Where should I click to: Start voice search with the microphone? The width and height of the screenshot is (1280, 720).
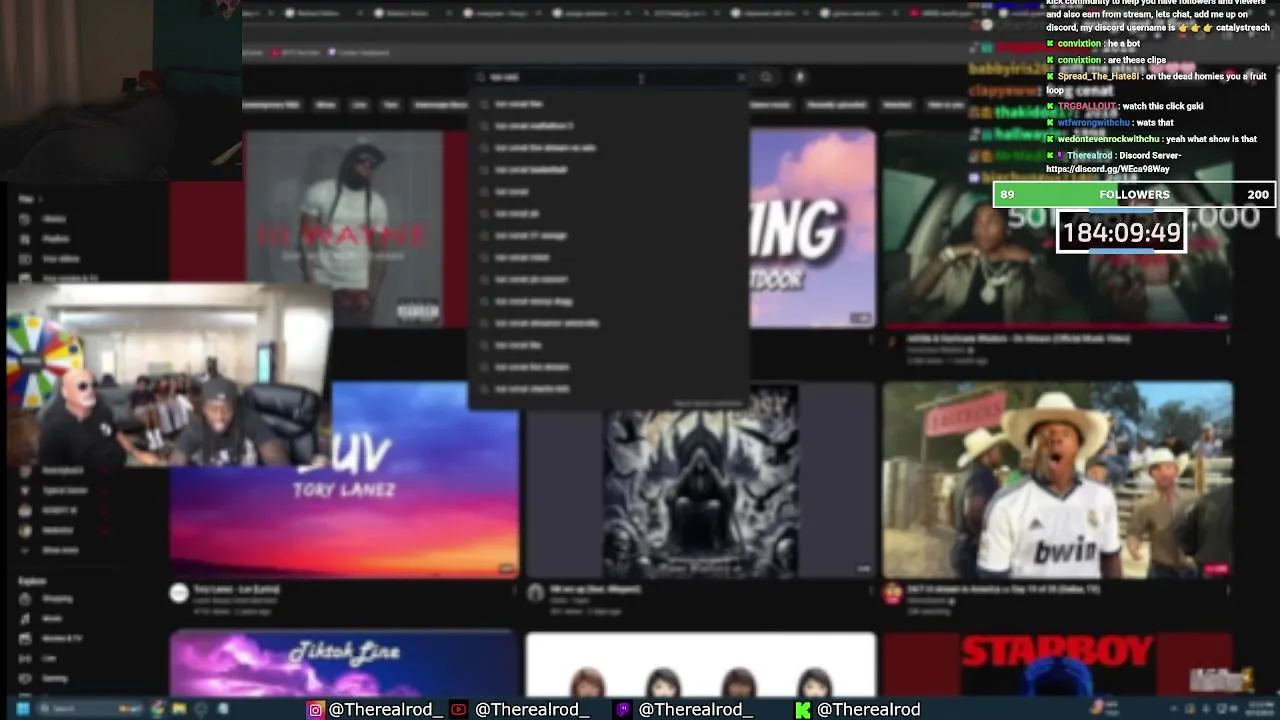point(799,77)
